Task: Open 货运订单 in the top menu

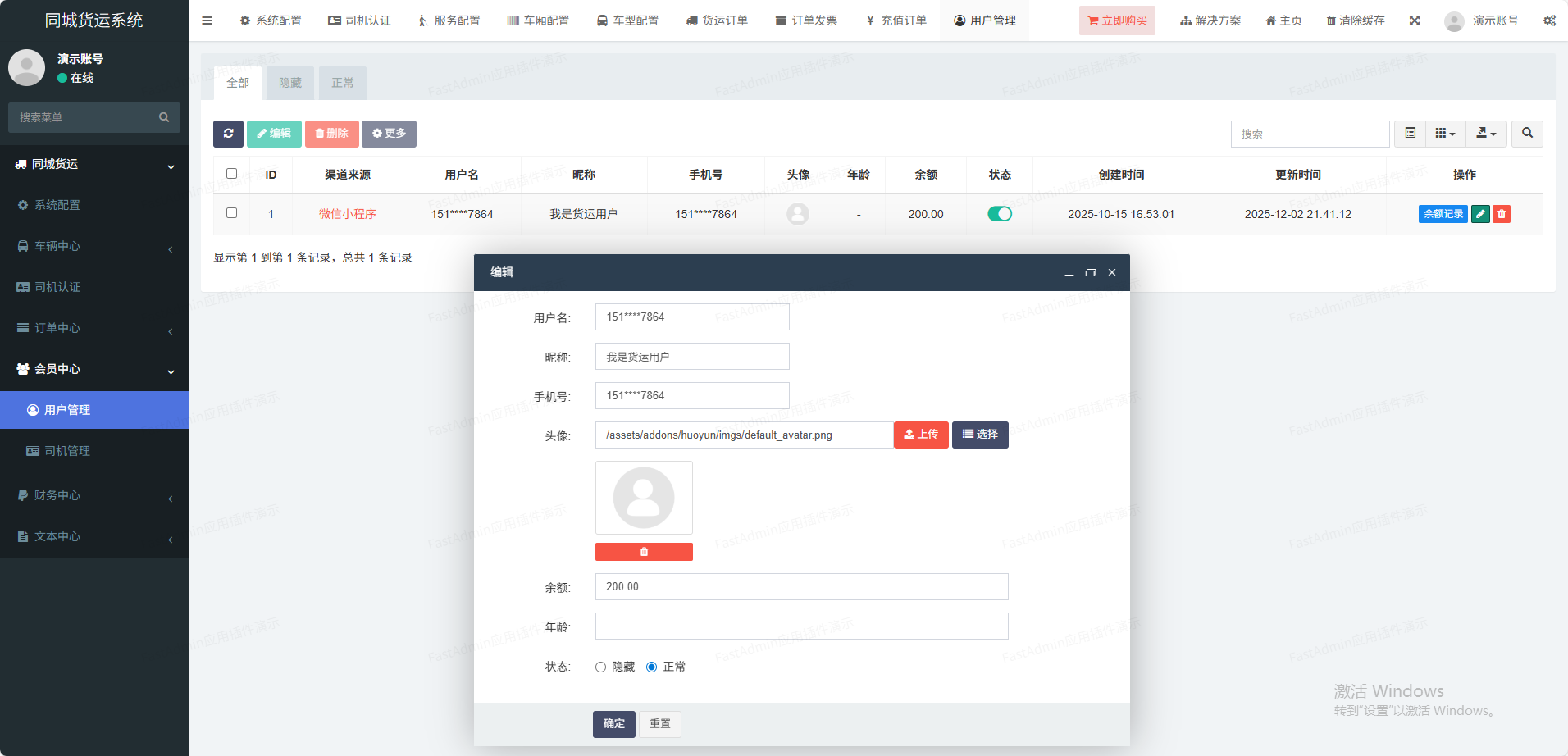Action: (717, 20)
